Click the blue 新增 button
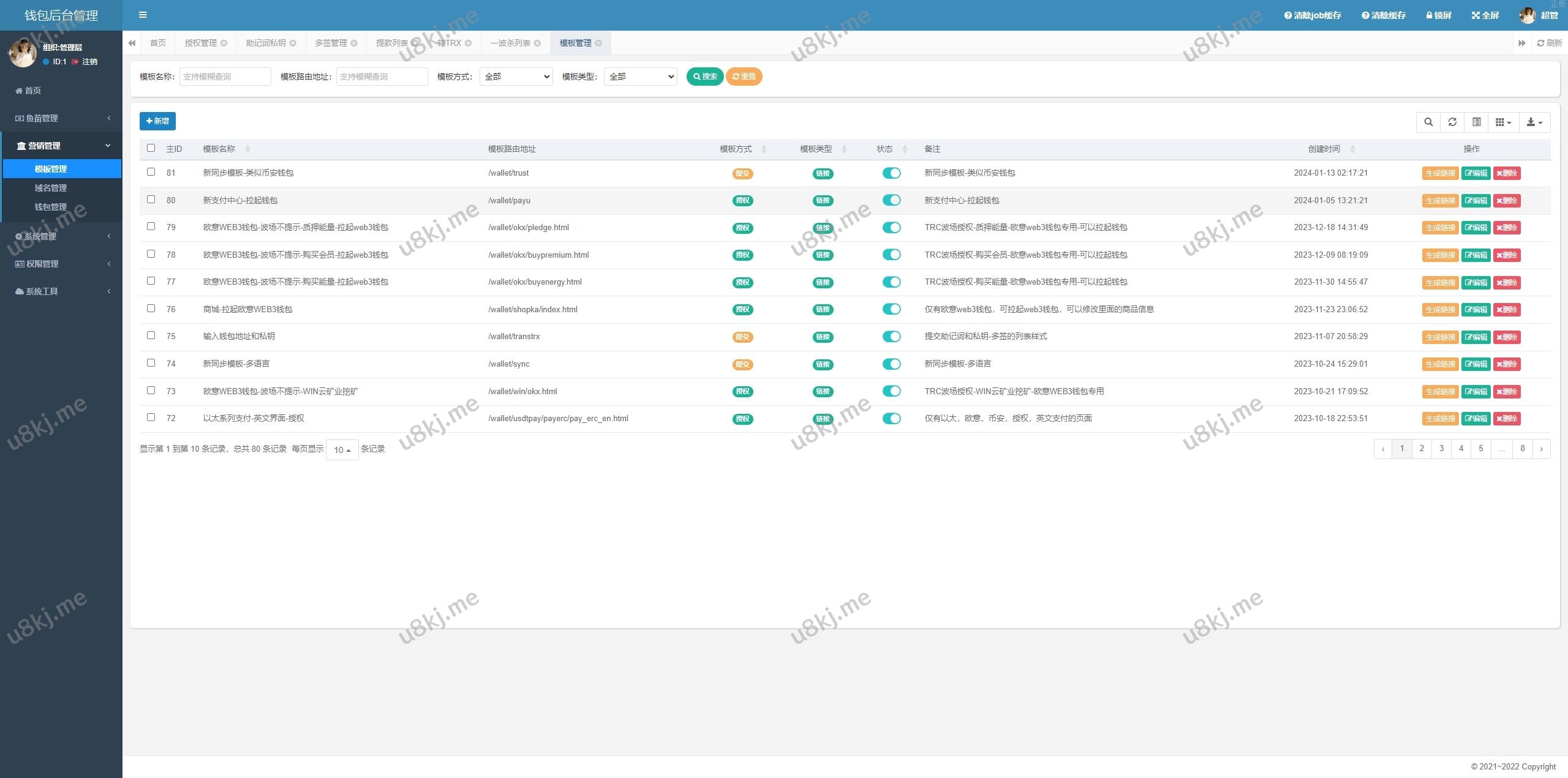This screenshot has height=778, width=1568. (157, 121)
